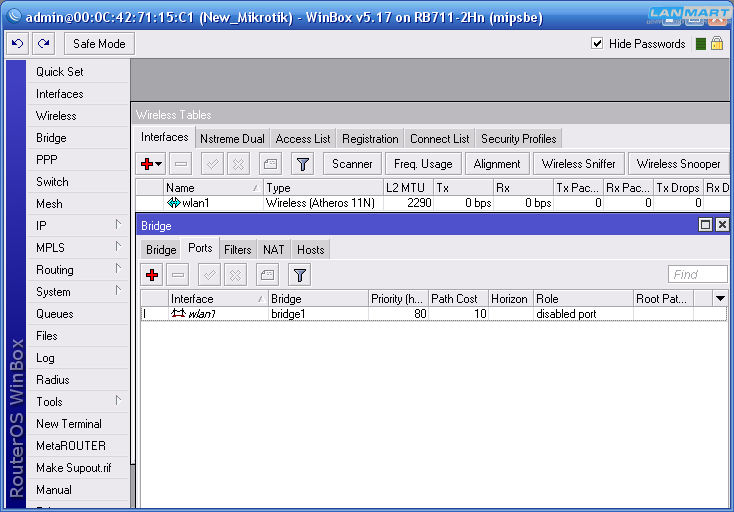Click the Freq. Usage button
The height and width of the screenshot is (512, 734).
[423, 164]
